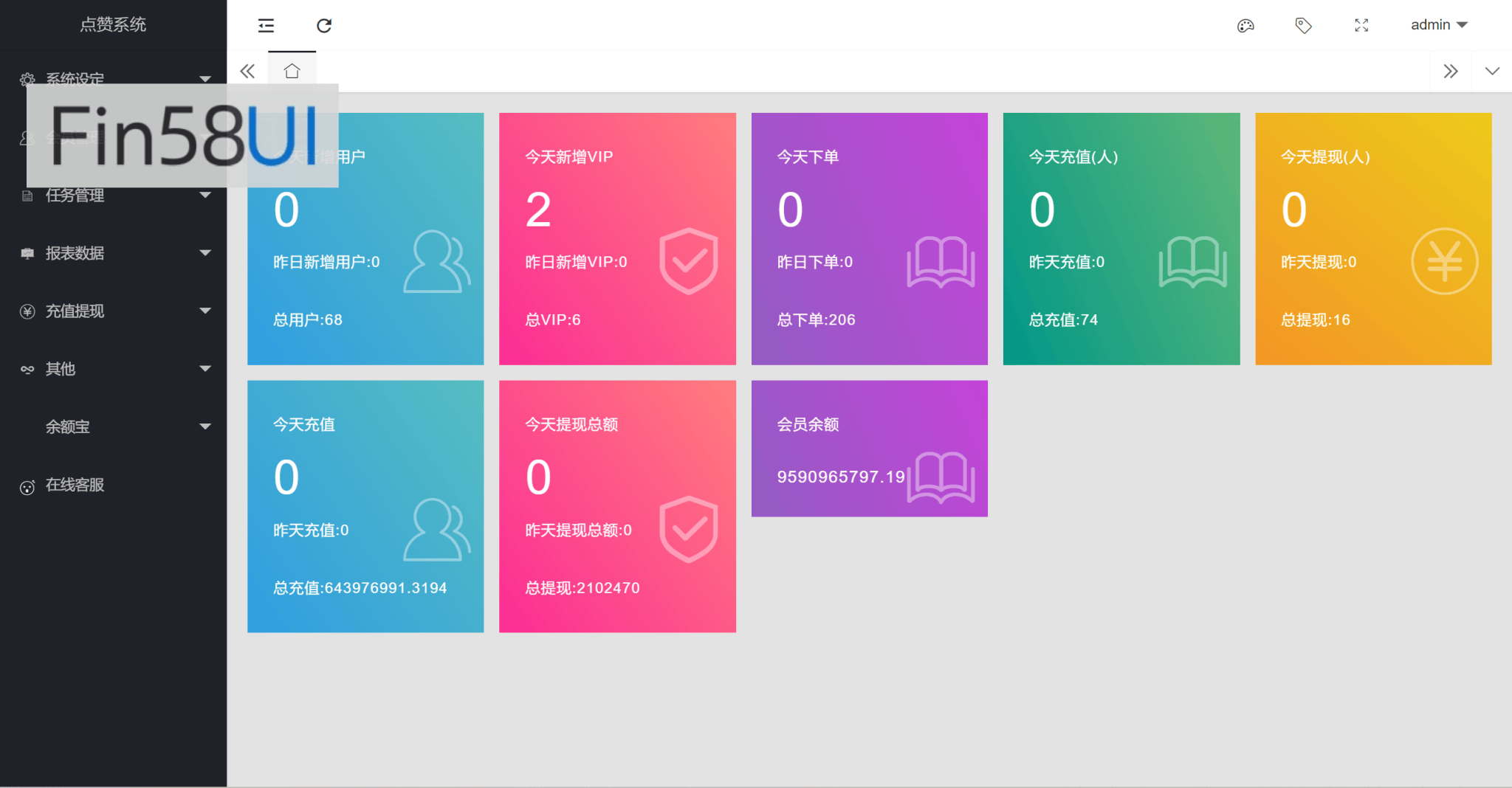Click the 会员余额 purple card
Screen dimensions: 1512x788
pos(869,448)
